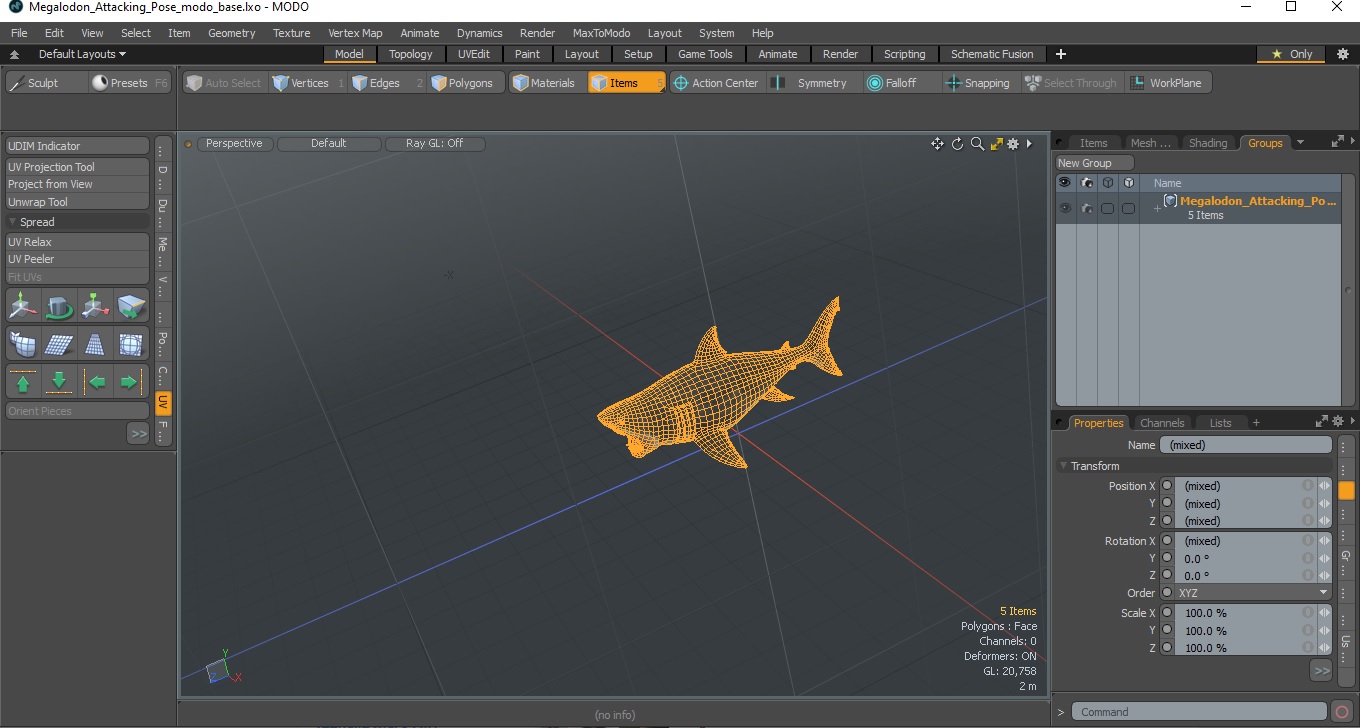Viewport: 1360px width, 728px height.
Task: Click the Scale Y channel keyframe circle
Action: click(1167, 631)
